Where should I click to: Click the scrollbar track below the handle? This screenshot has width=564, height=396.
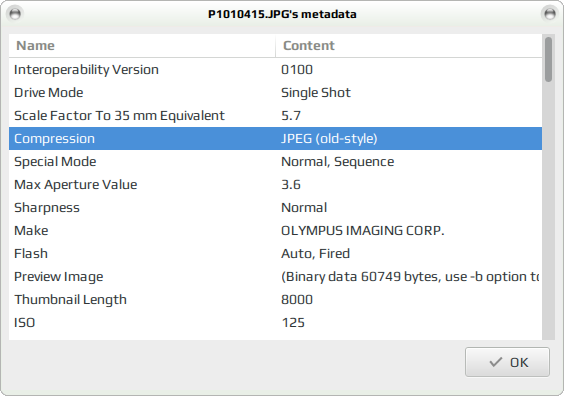point(548,211)
